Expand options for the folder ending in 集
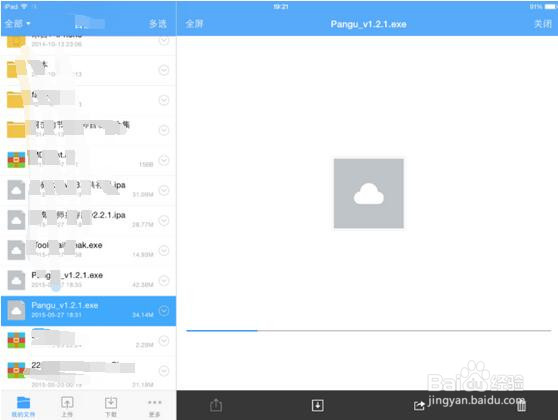This screenshot has height=420, width=558. [x=164, y=130]
